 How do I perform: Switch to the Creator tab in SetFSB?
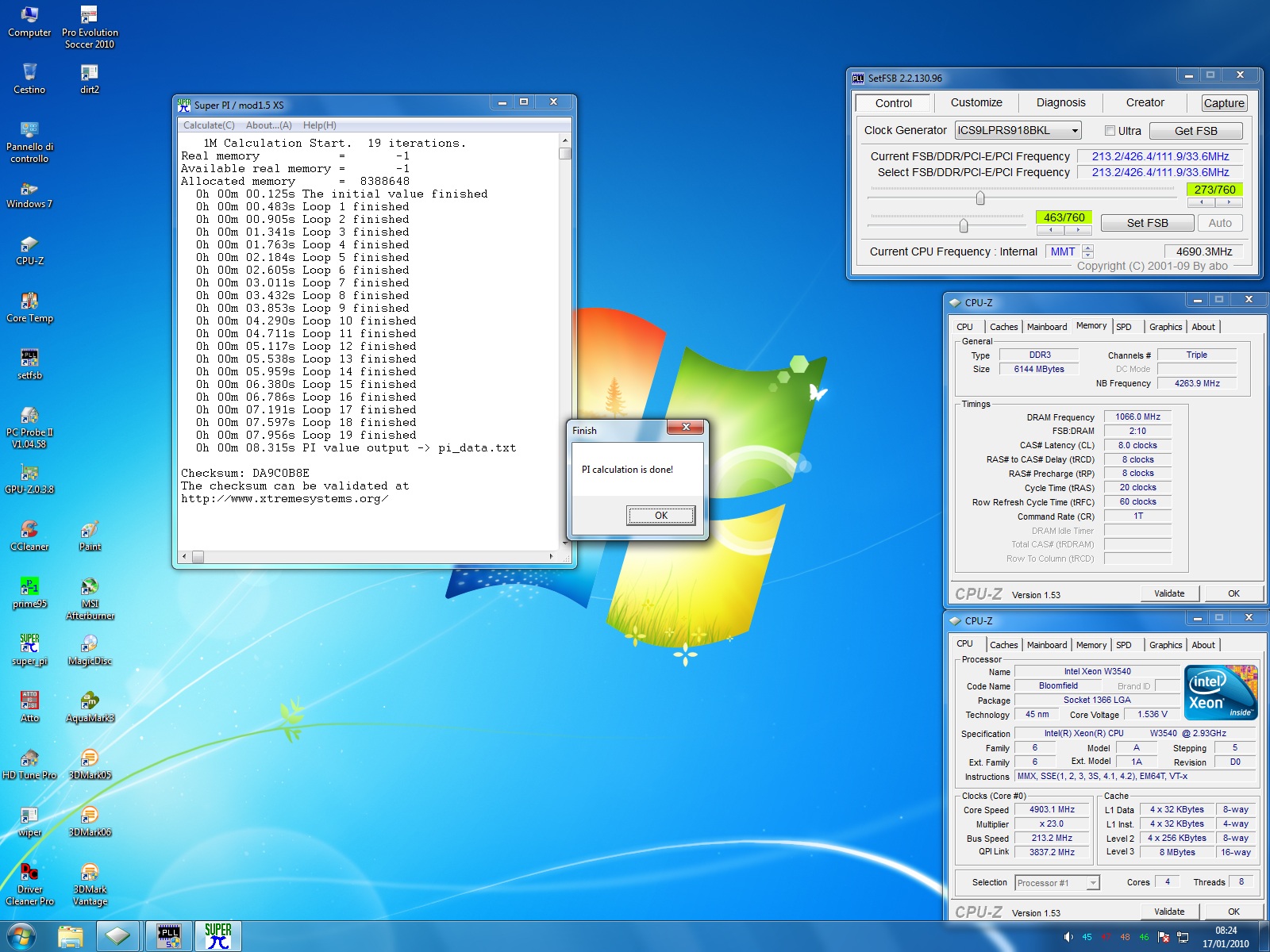click(x=1145, y=102)
